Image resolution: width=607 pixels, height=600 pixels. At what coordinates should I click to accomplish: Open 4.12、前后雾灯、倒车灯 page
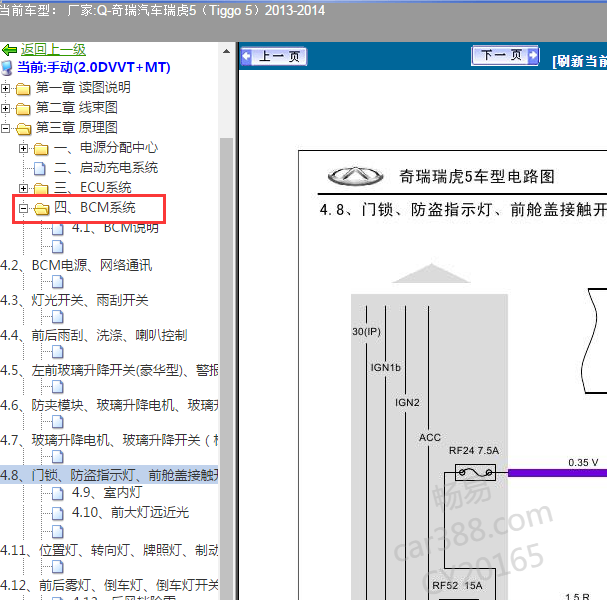coord(109,585)
